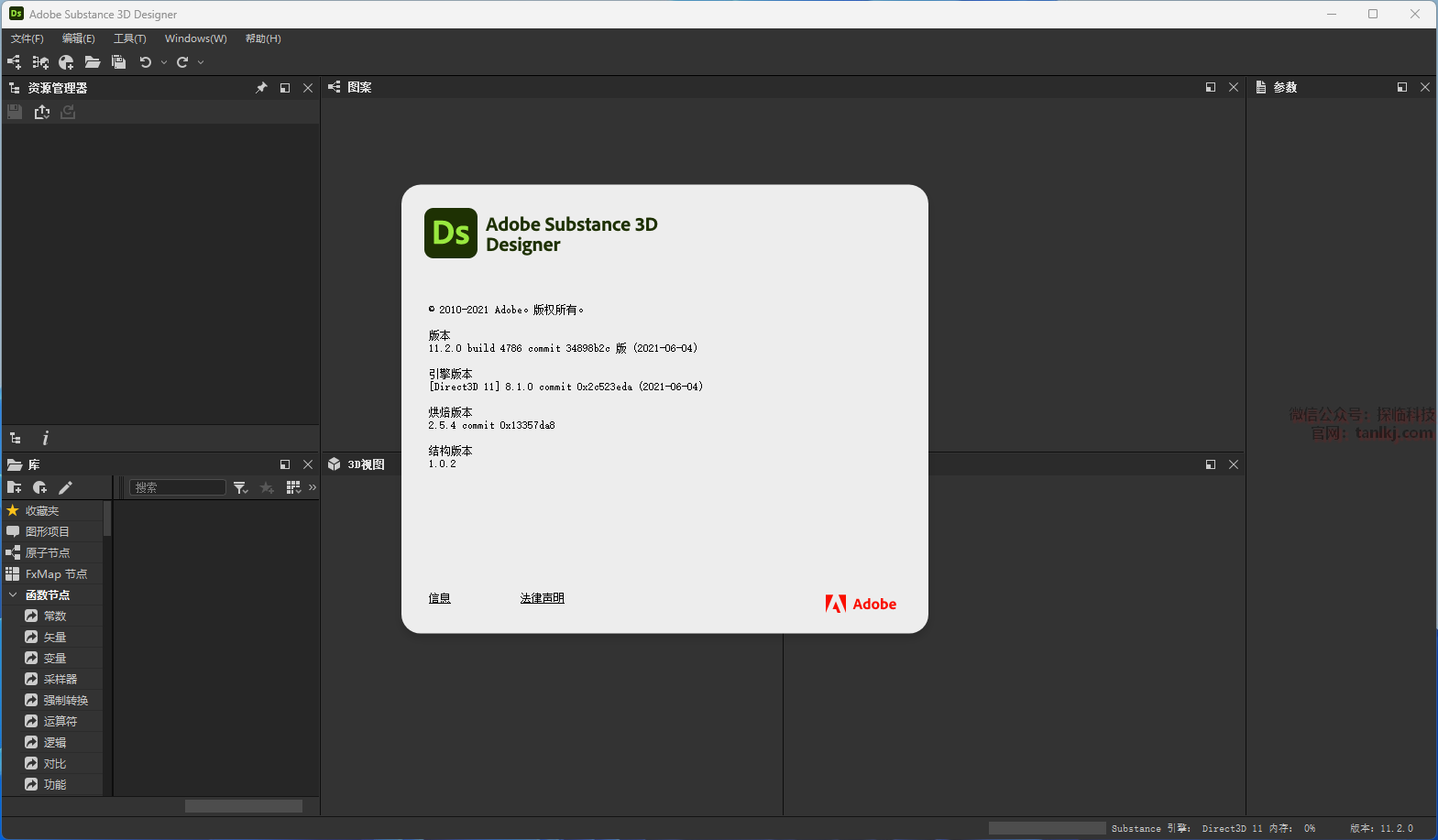Open the 帮助(H) menu
1438x840 pixels.
click(x=263, y=38)
